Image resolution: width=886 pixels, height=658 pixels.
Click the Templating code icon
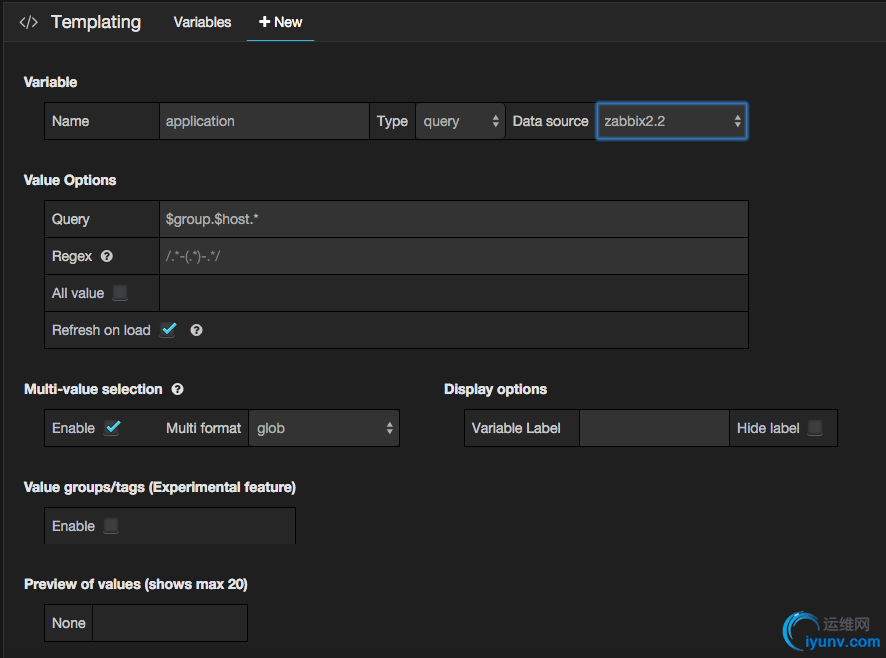[29, 22]
